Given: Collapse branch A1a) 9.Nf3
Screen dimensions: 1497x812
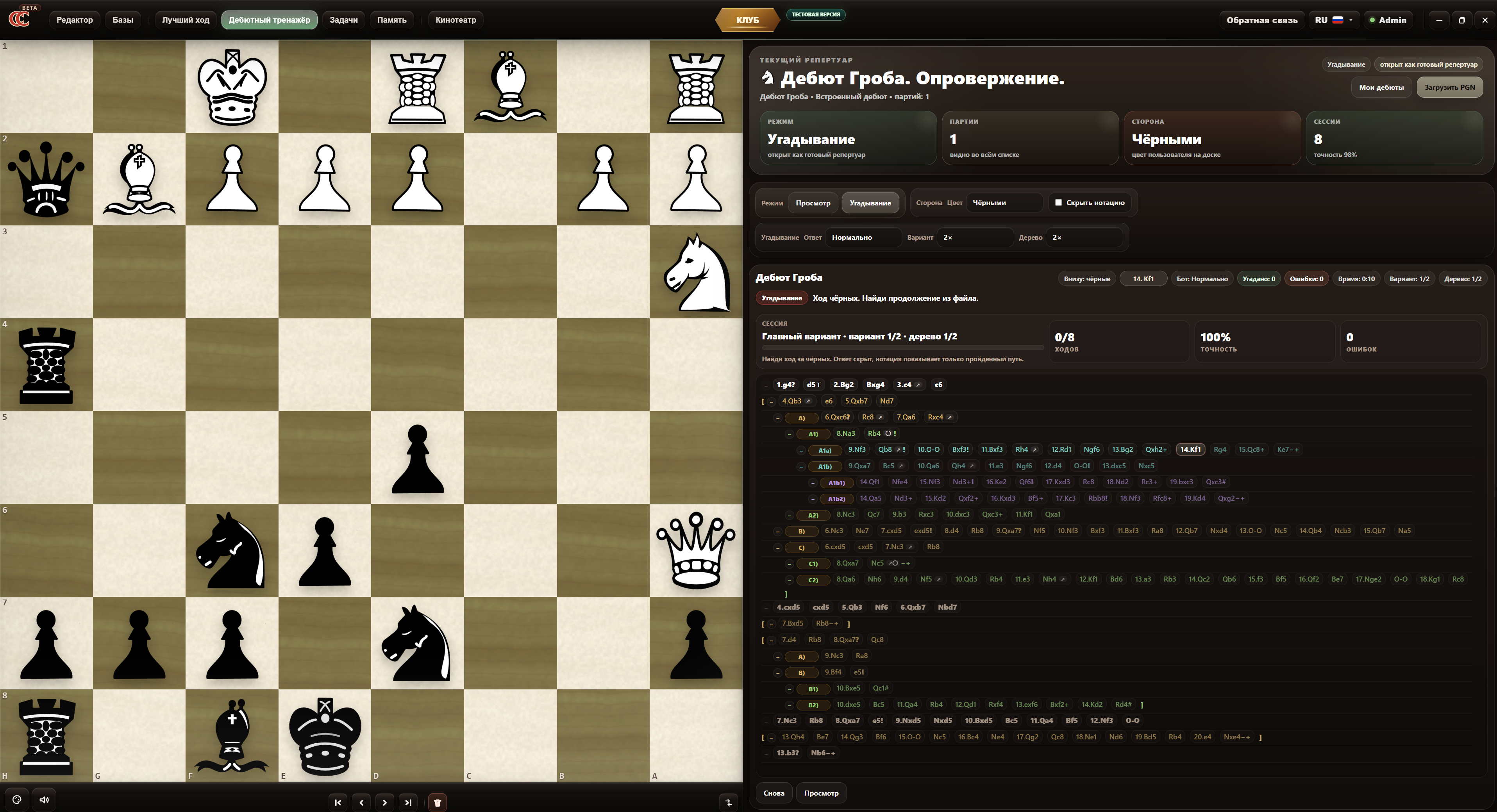Looking at the screenshot, I should coord(801,450).
